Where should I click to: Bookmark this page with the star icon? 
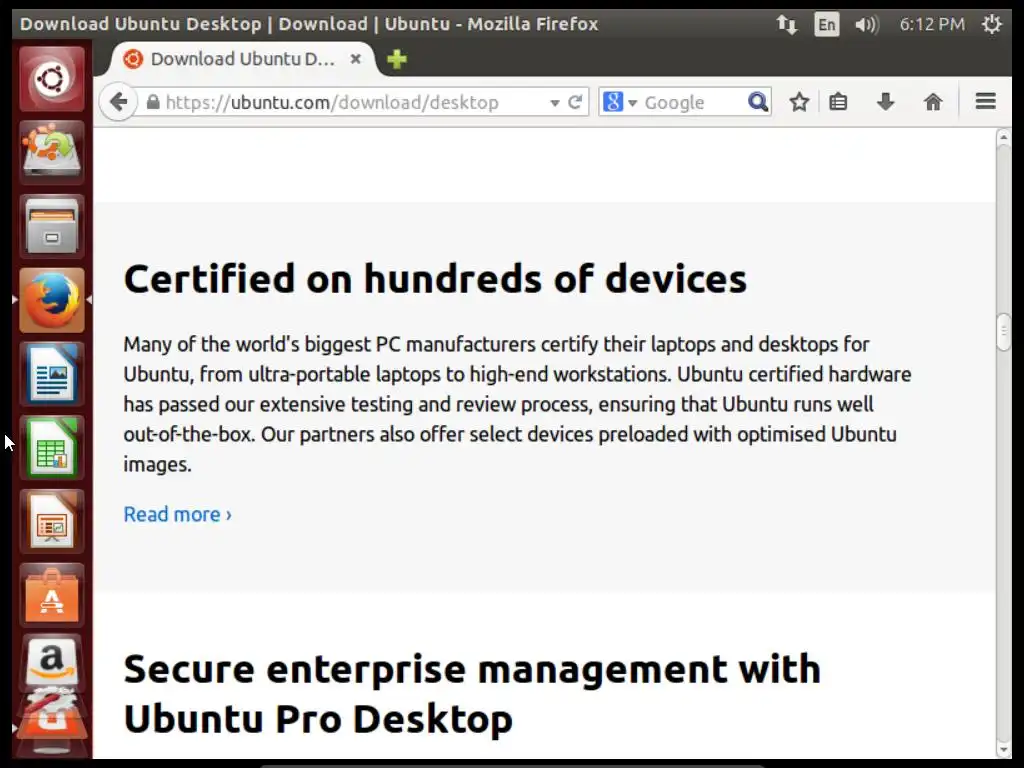(x=799, y=102)
